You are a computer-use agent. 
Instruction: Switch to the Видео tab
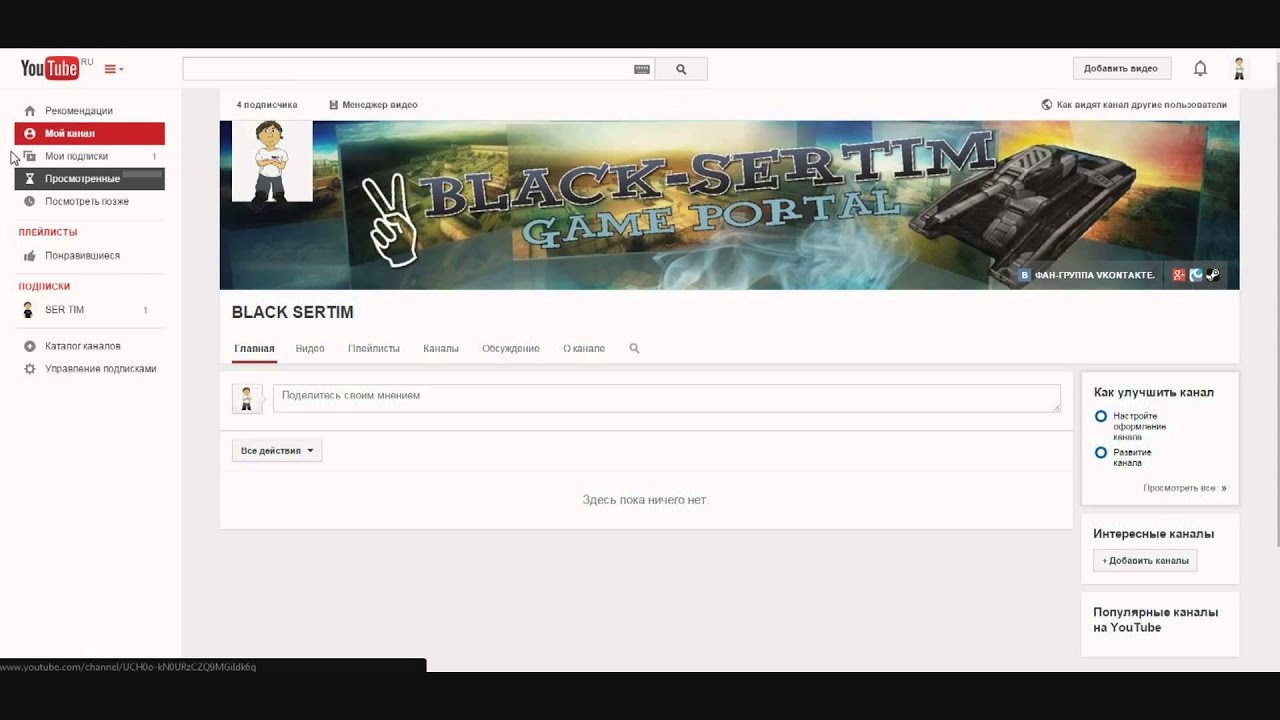click(310, 348)
